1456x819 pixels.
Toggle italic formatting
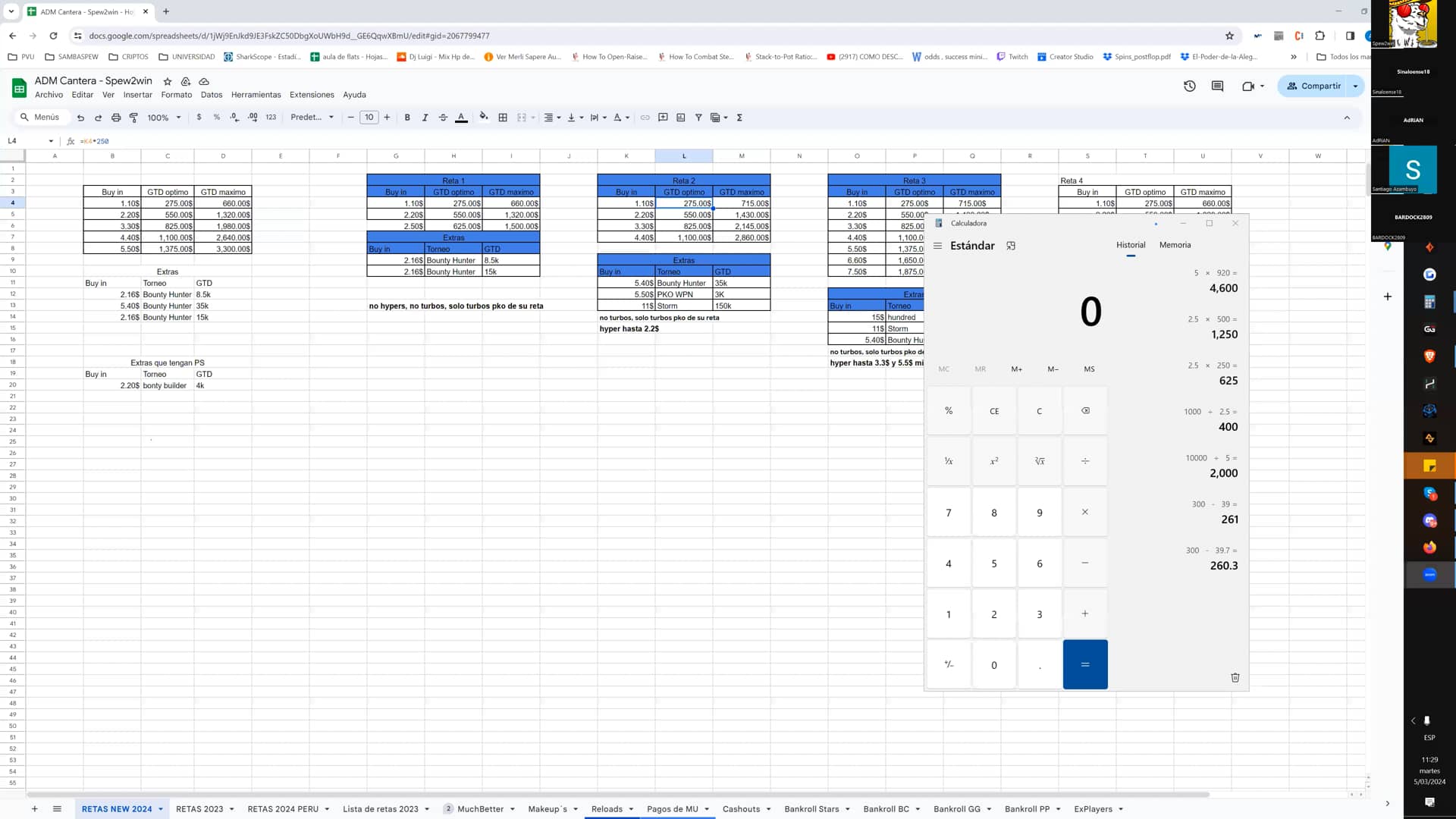(425, 118)
